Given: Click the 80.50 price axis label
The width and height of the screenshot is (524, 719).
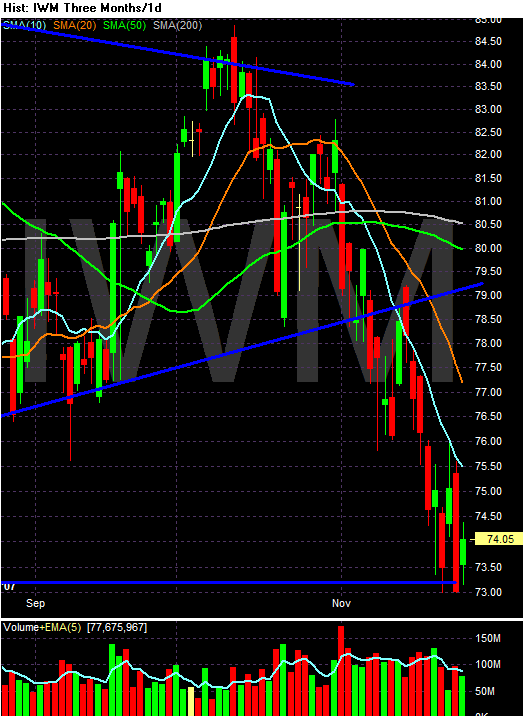Looking at the screenshot, I should pyautogui.click(x=488, y=224).
